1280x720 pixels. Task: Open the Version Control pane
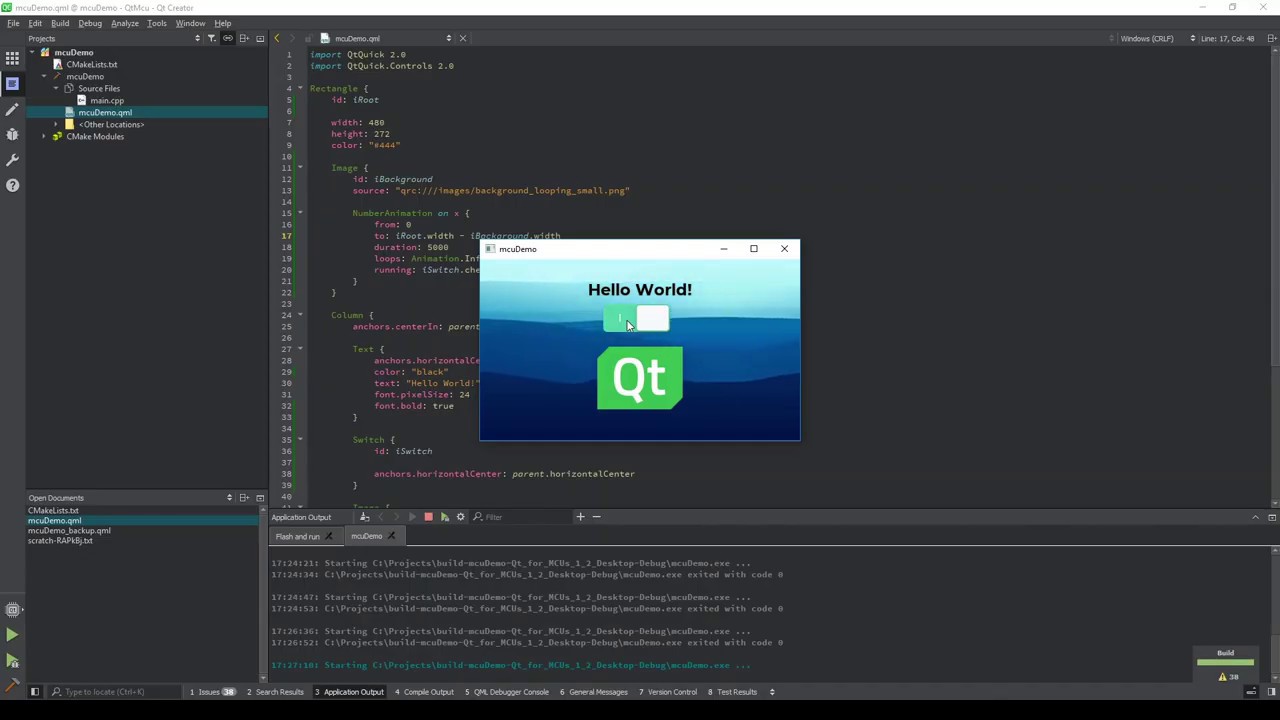pyautogui.click(x=667, y=692)
